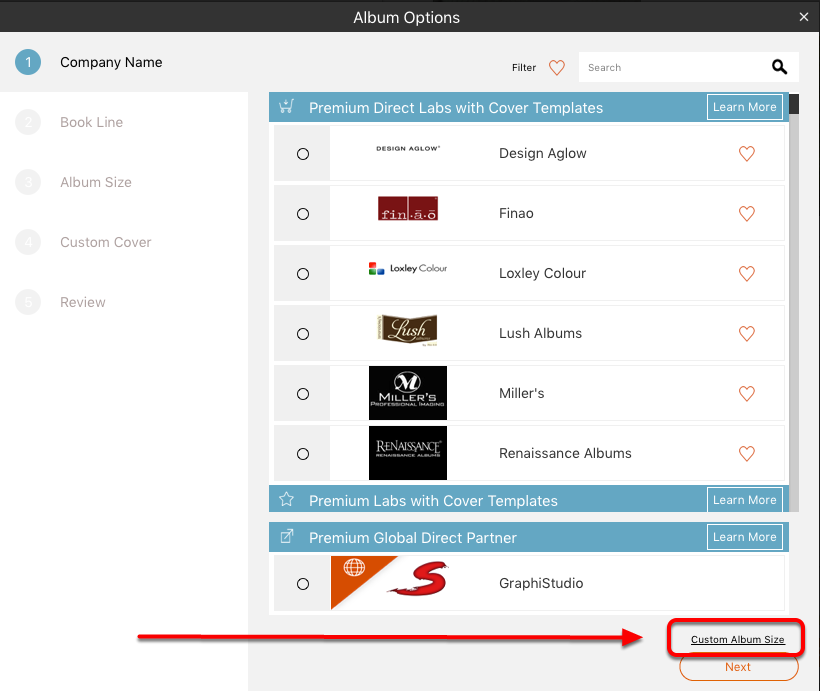Click the GraphiStudio name text
This screenshot has height=700, width=832.
[x=541, y=583]
